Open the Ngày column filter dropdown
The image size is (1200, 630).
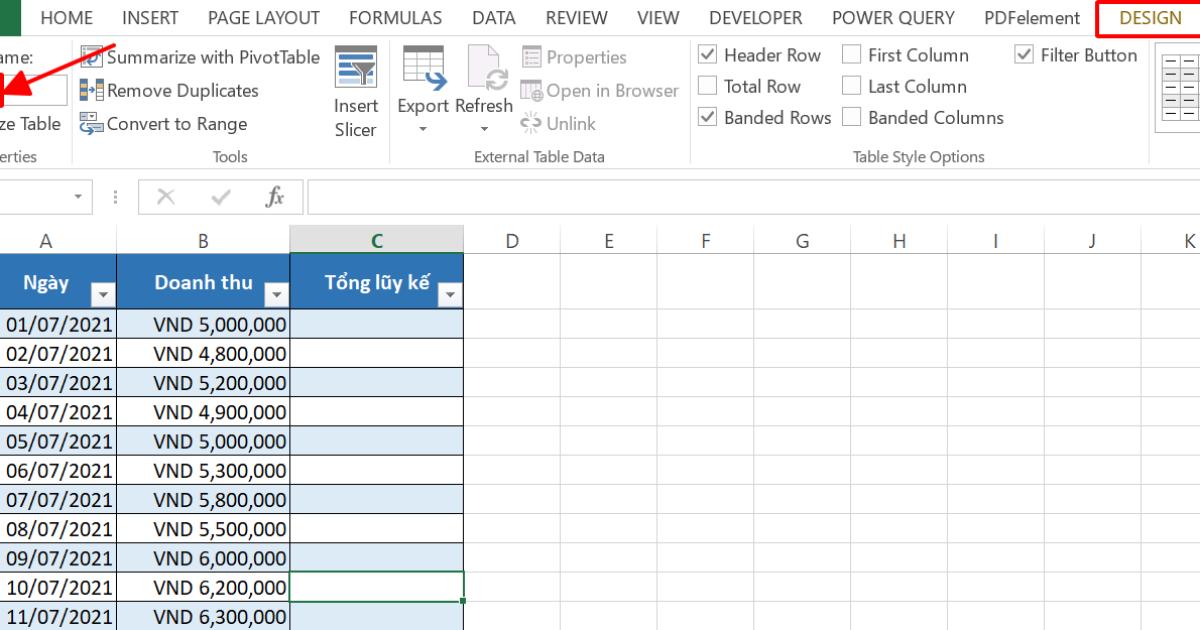(x=103, y=294)
